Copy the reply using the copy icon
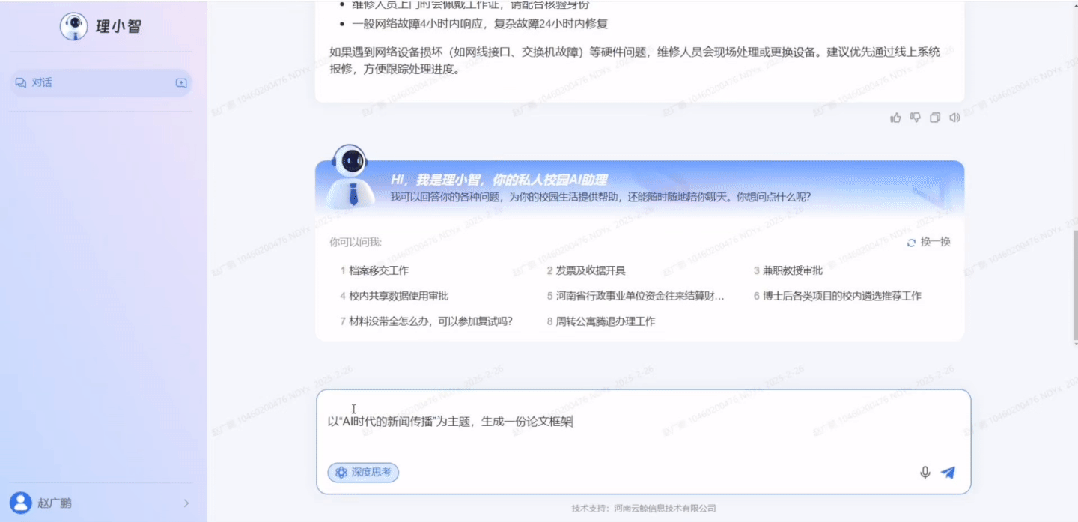 click(935, 117)
